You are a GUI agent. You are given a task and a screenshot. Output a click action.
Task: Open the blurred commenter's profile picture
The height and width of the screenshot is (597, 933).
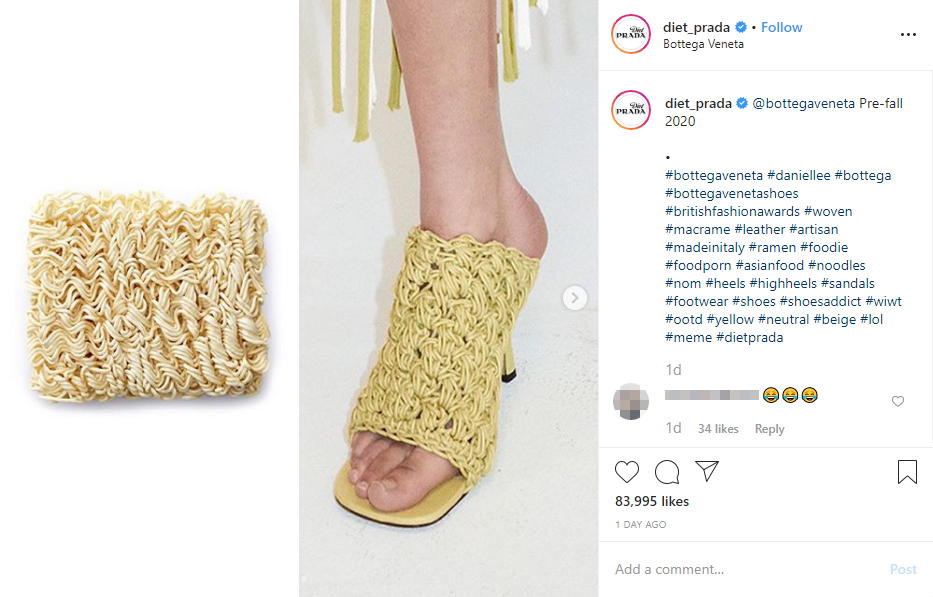click(631, 402)
